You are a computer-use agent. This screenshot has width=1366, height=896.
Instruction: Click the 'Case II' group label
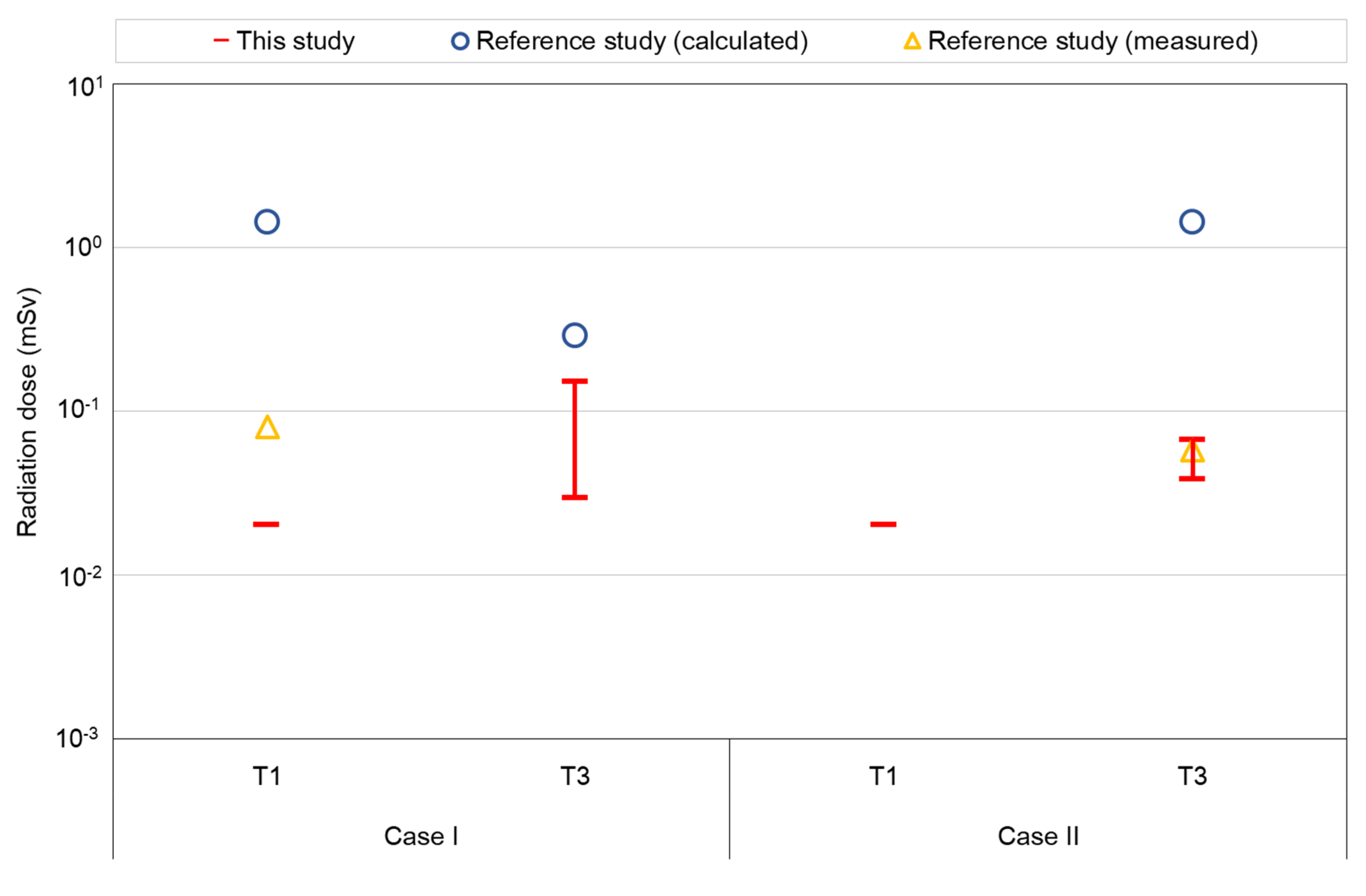pos(1038,836)
